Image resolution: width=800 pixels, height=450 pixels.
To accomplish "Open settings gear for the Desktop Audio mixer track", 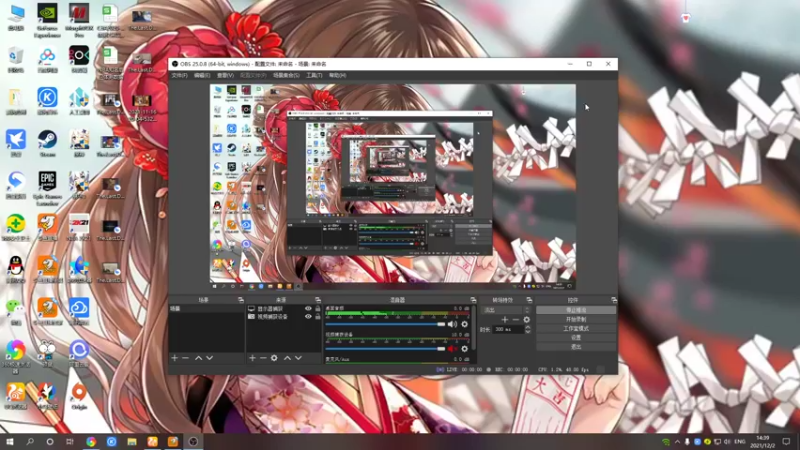I will click(464, 324).
